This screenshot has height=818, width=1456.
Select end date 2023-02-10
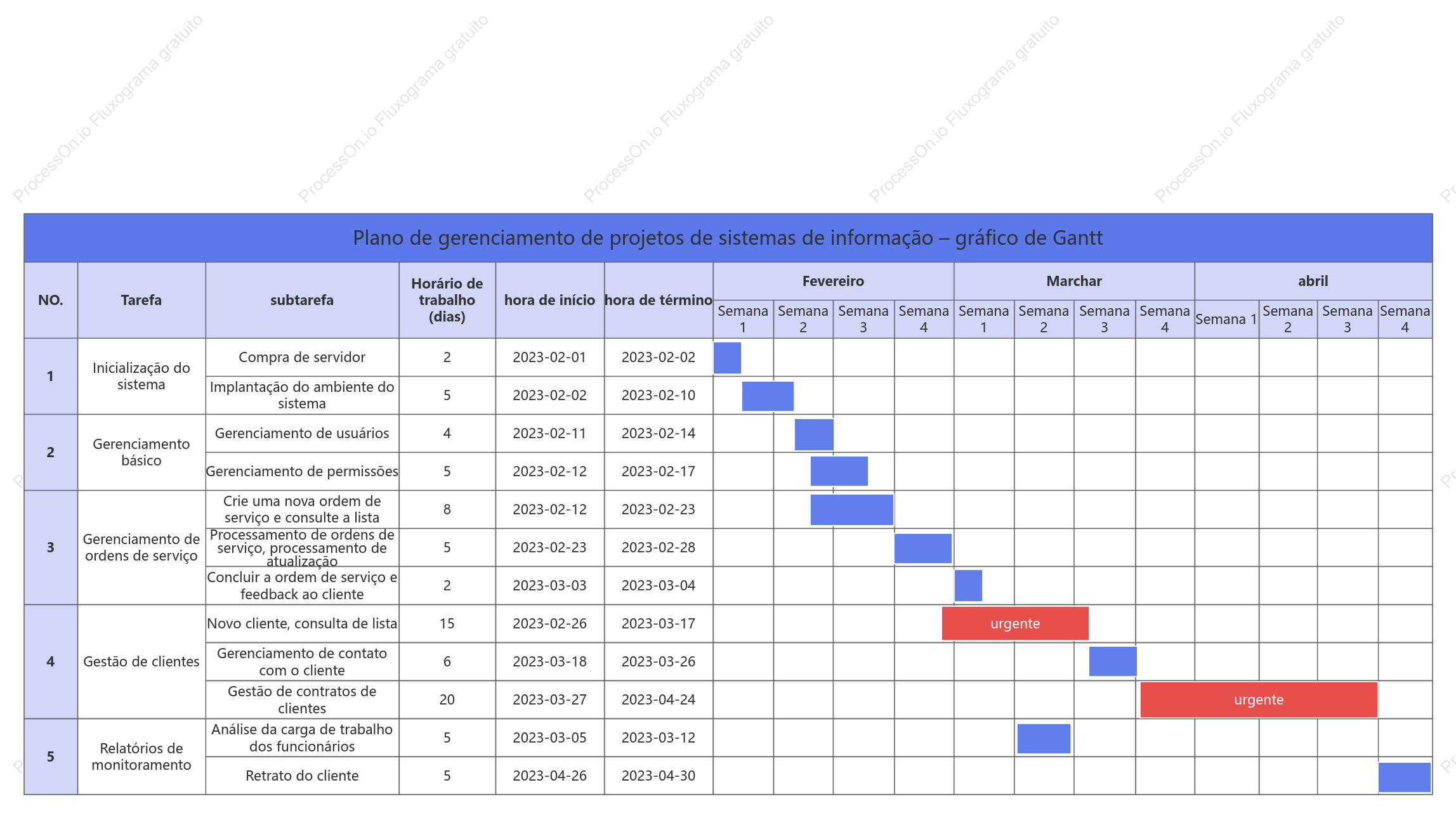659,395
